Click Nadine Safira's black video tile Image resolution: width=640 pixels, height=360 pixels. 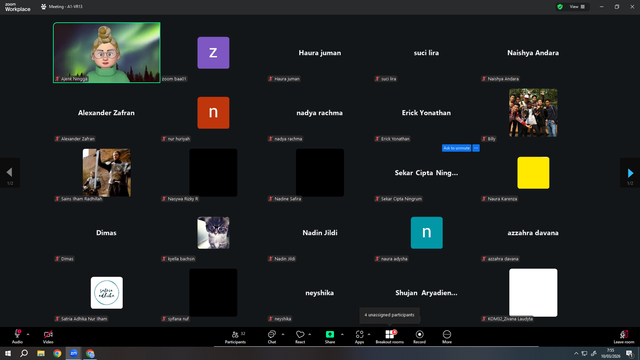click(320, 173)
